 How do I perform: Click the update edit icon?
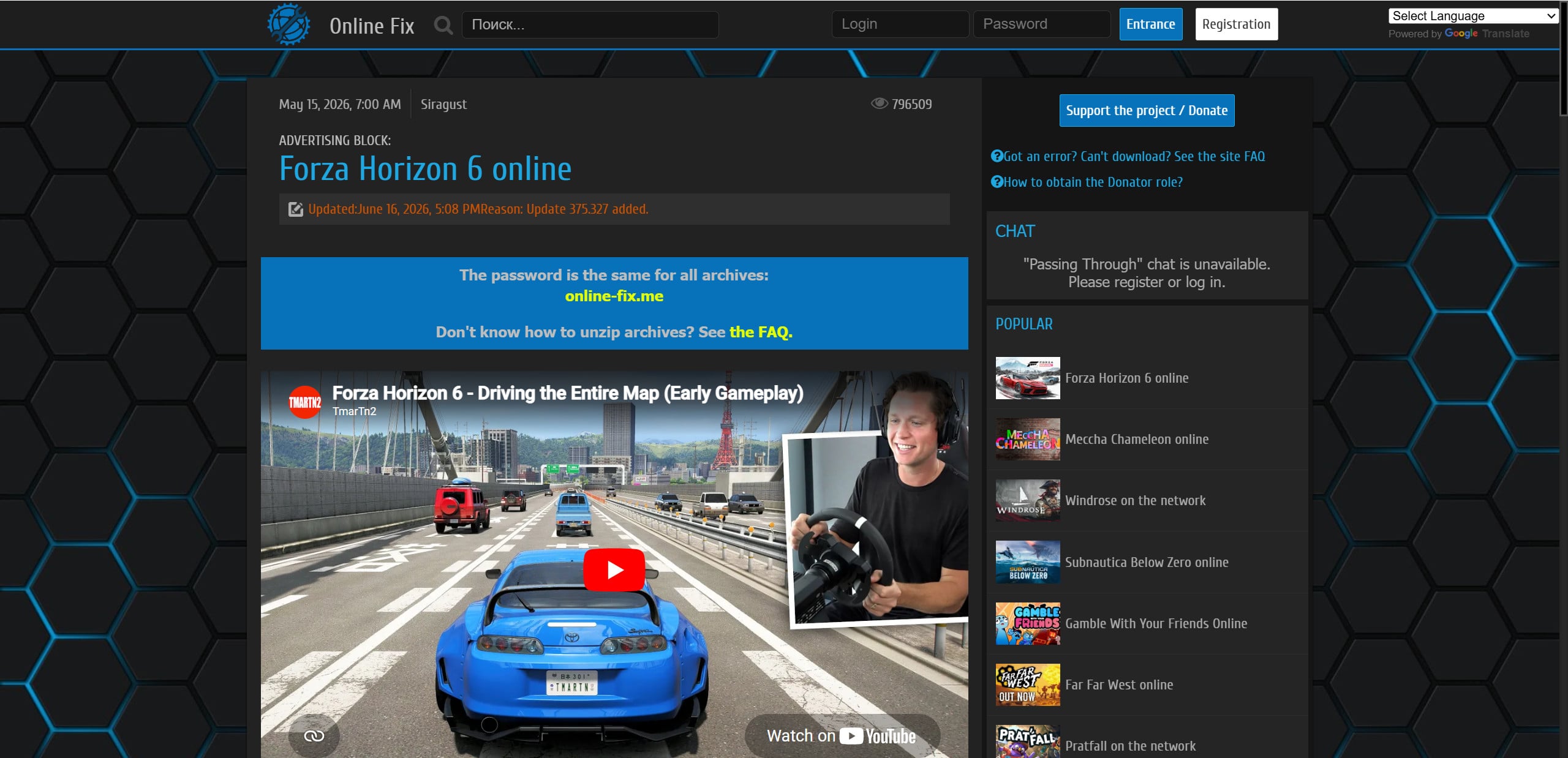[x=296, y=209]
